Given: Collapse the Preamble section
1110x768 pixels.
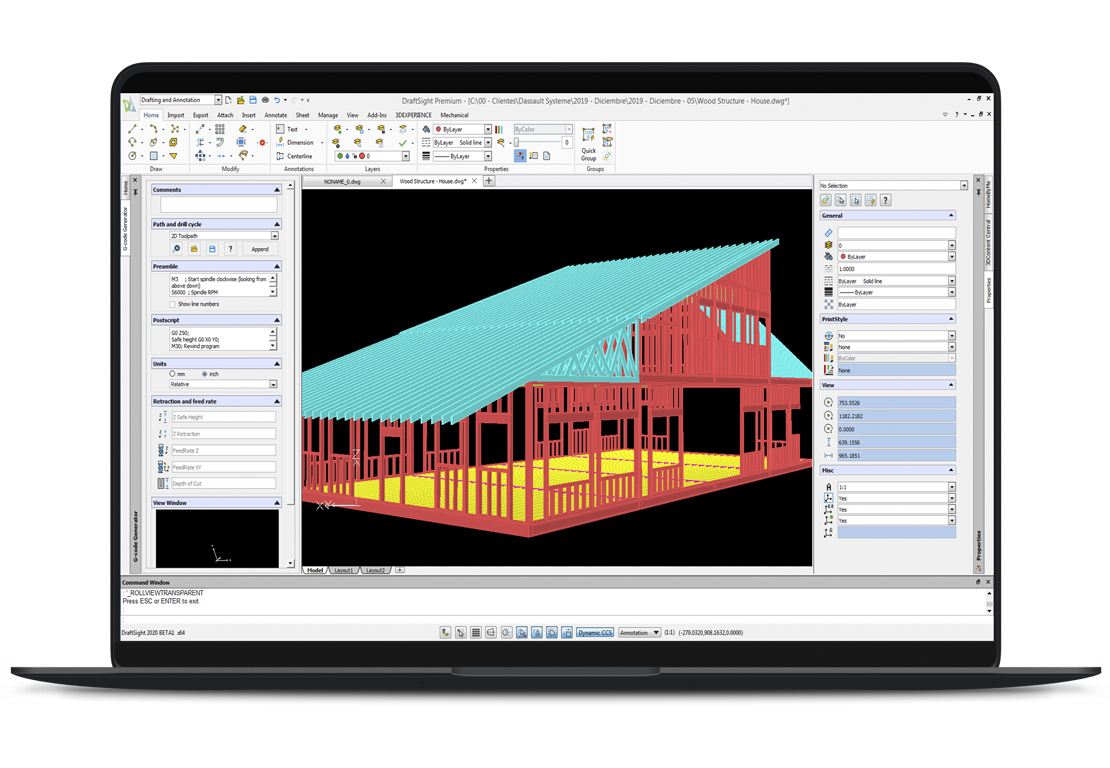Looking at the screenshot, I should [x=277, y=266].
